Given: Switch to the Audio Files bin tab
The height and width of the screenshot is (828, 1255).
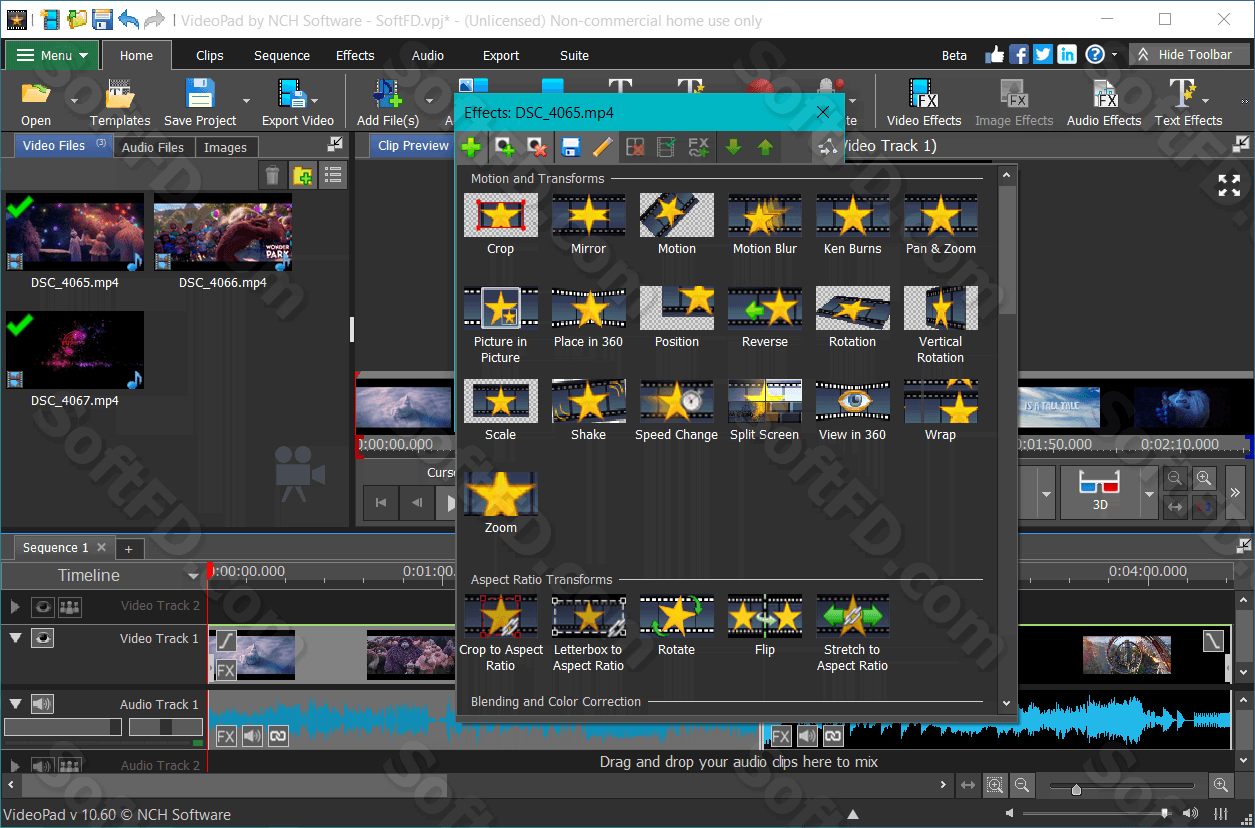Looking at the screenshot, I should (x=153, y=147).
